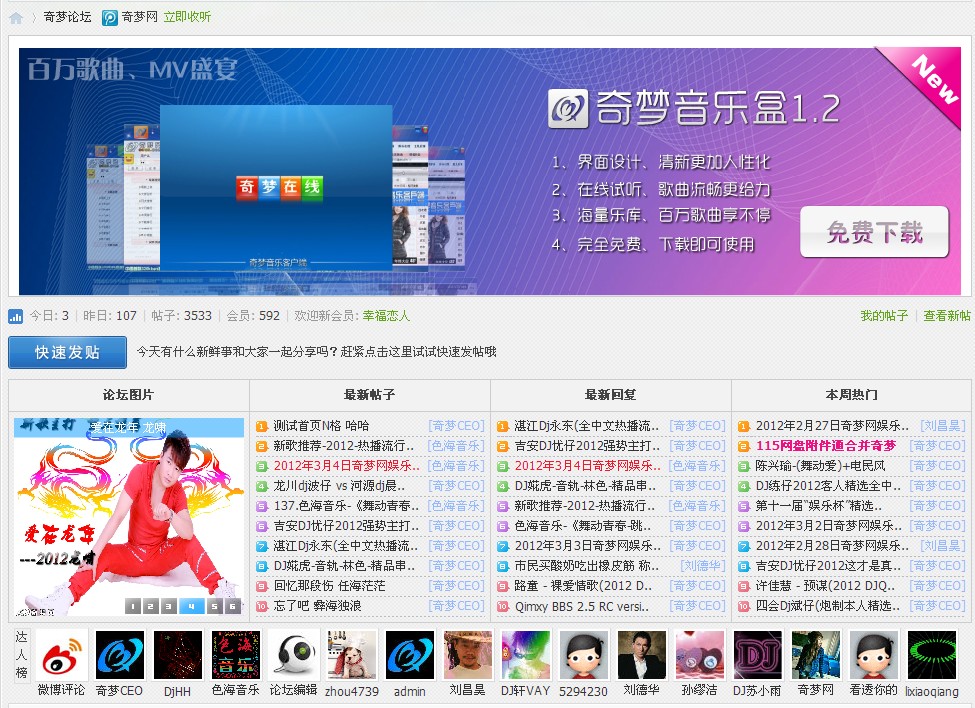This screenshot has height=708, width=975.
Task: Click the 免费下载 banner button
Action: point(874,232)
